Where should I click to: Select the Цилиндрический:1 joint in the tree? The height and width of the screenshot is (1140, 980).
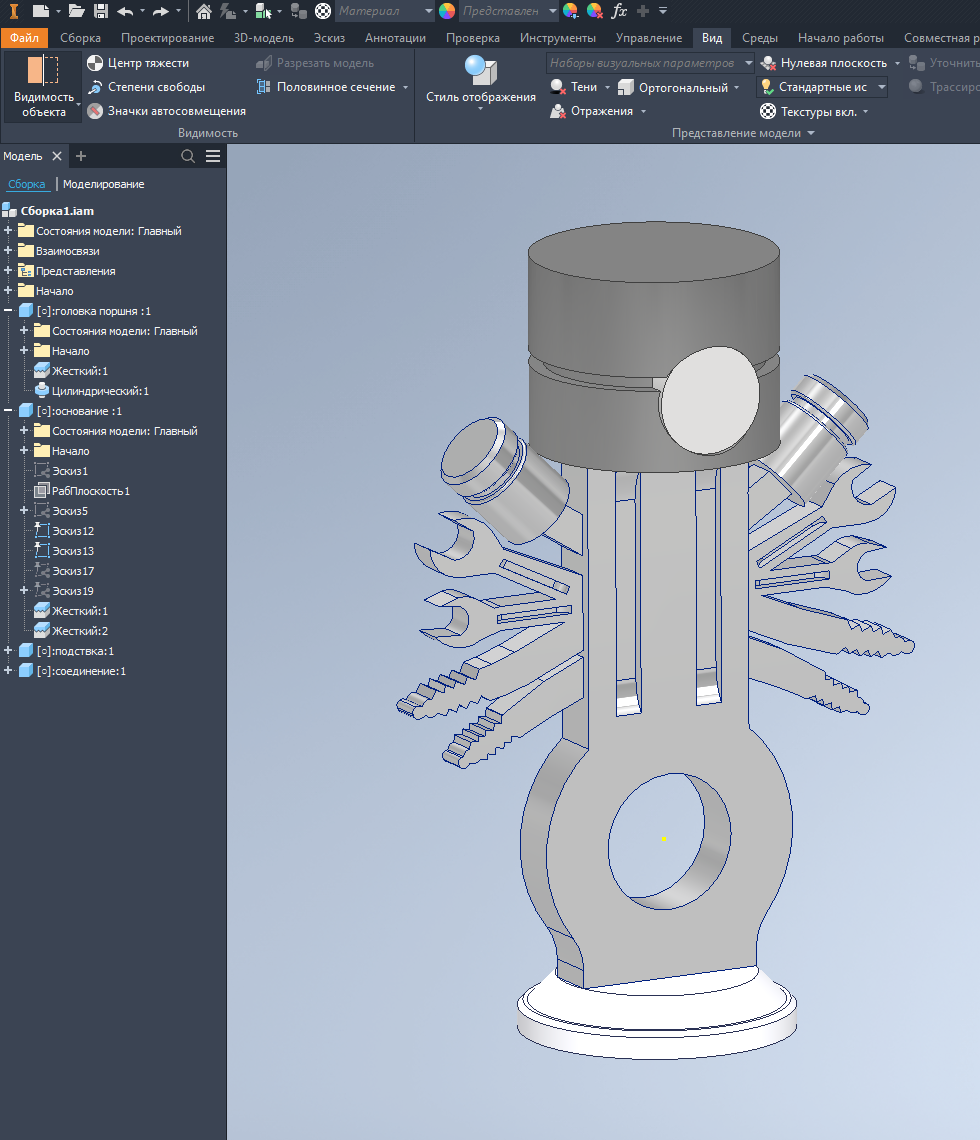click(x=92, y=391)
